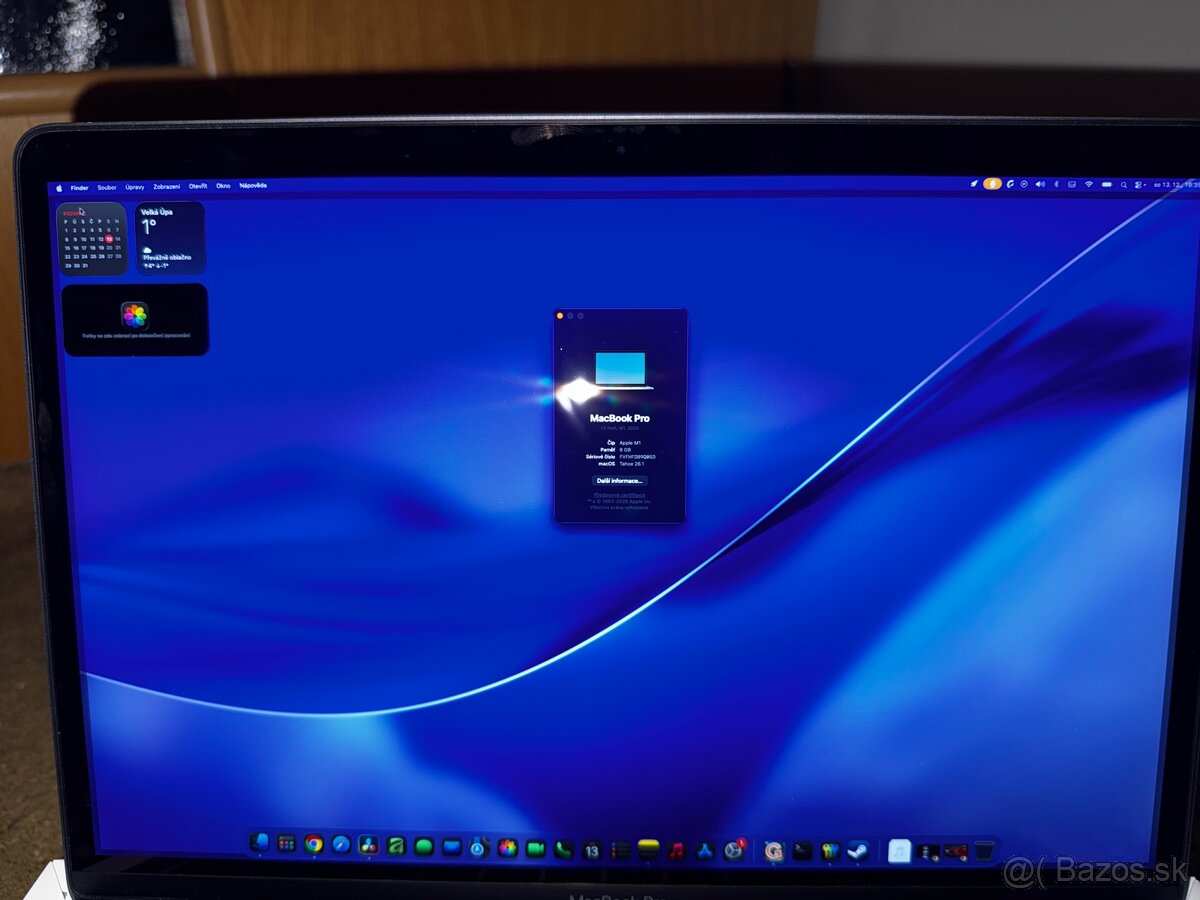The image size is (1200, 900).
Task: Open Notes from the Dock
Action: coord(649,850)
